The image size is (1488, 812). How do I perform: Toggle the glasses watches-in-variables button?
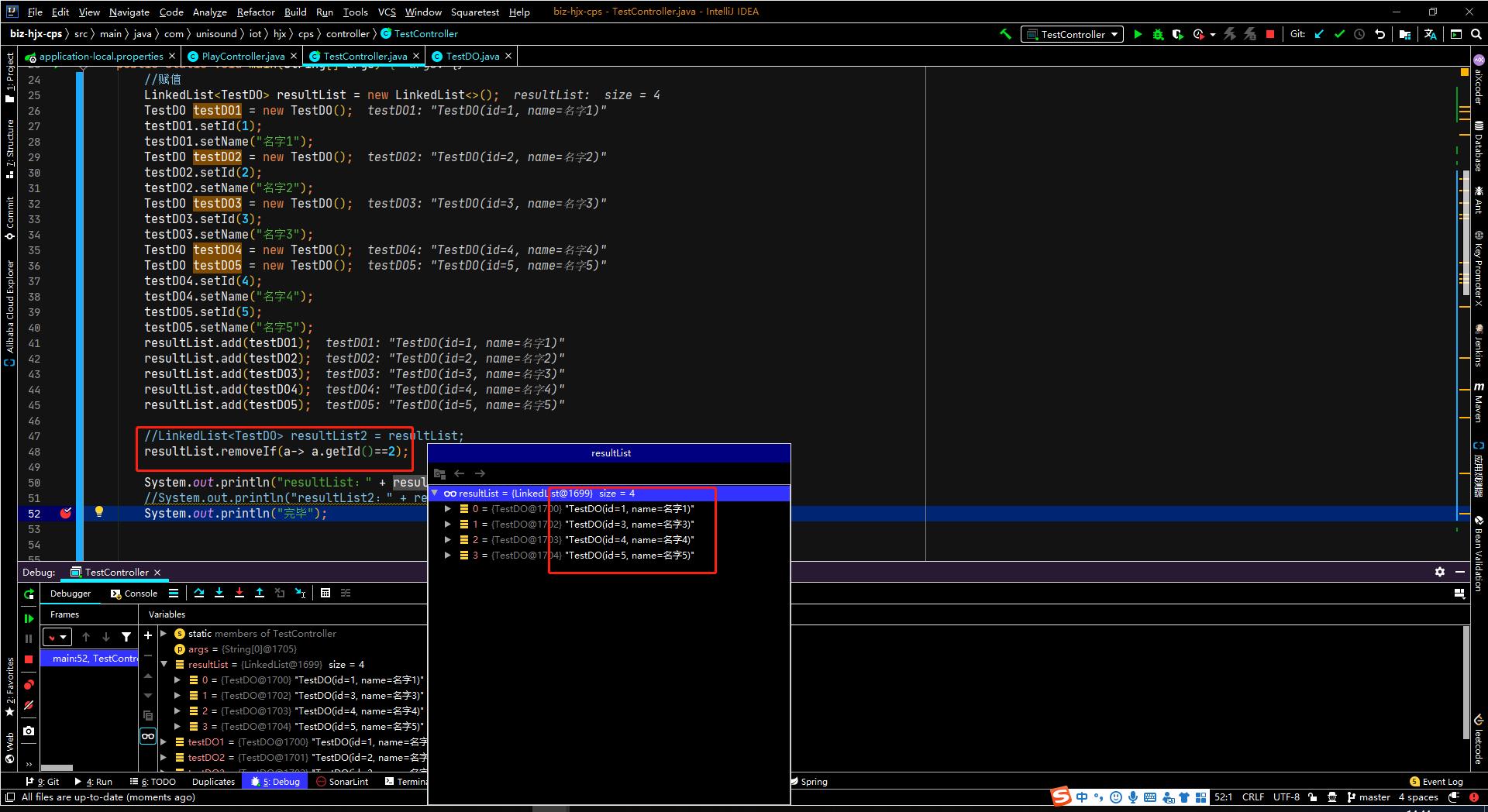pos(148,736)
